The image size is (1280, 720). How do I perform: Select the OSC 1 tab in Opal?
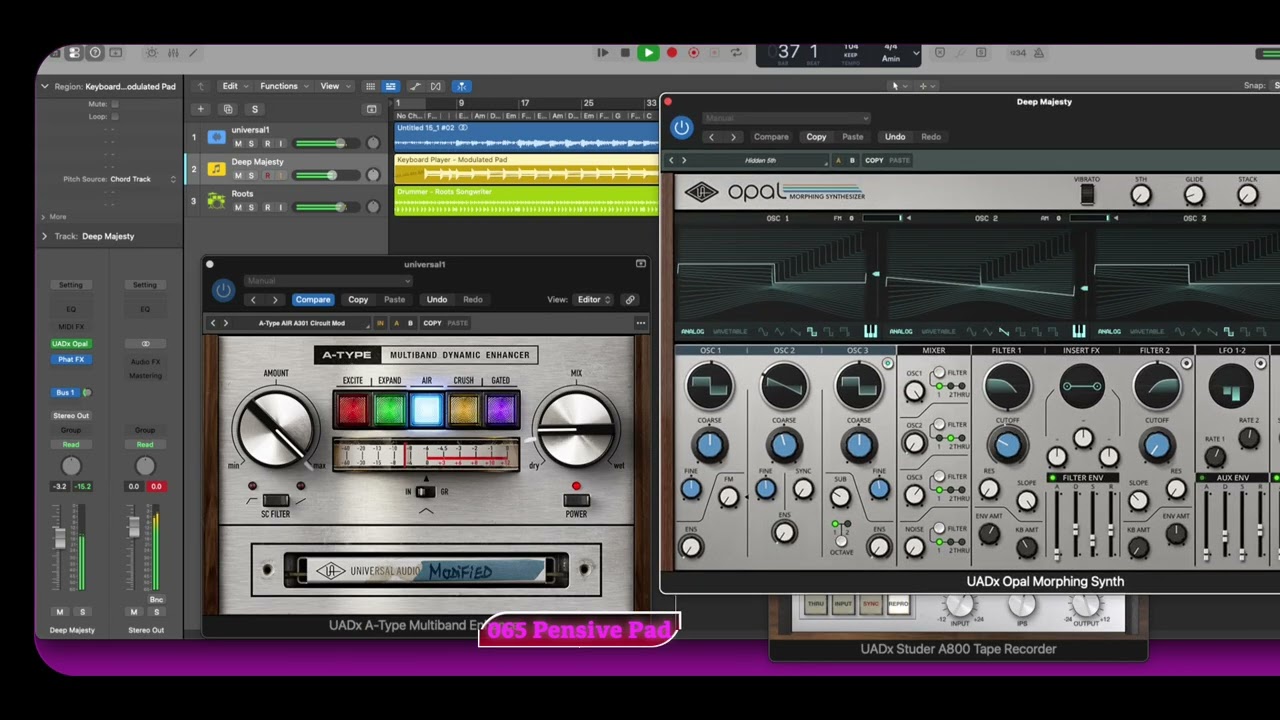711,350
